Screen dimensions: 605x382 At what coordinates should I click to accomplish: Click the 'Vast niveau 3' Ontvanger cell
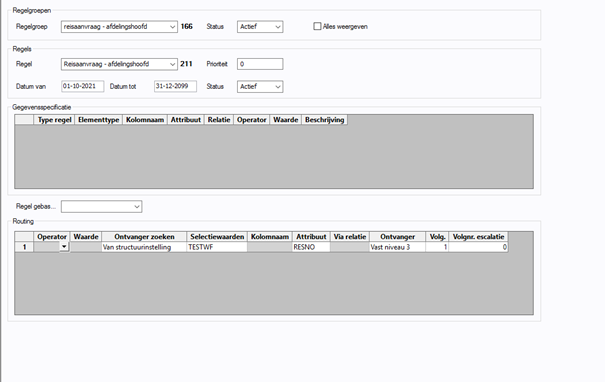click(x=397, y=247)
